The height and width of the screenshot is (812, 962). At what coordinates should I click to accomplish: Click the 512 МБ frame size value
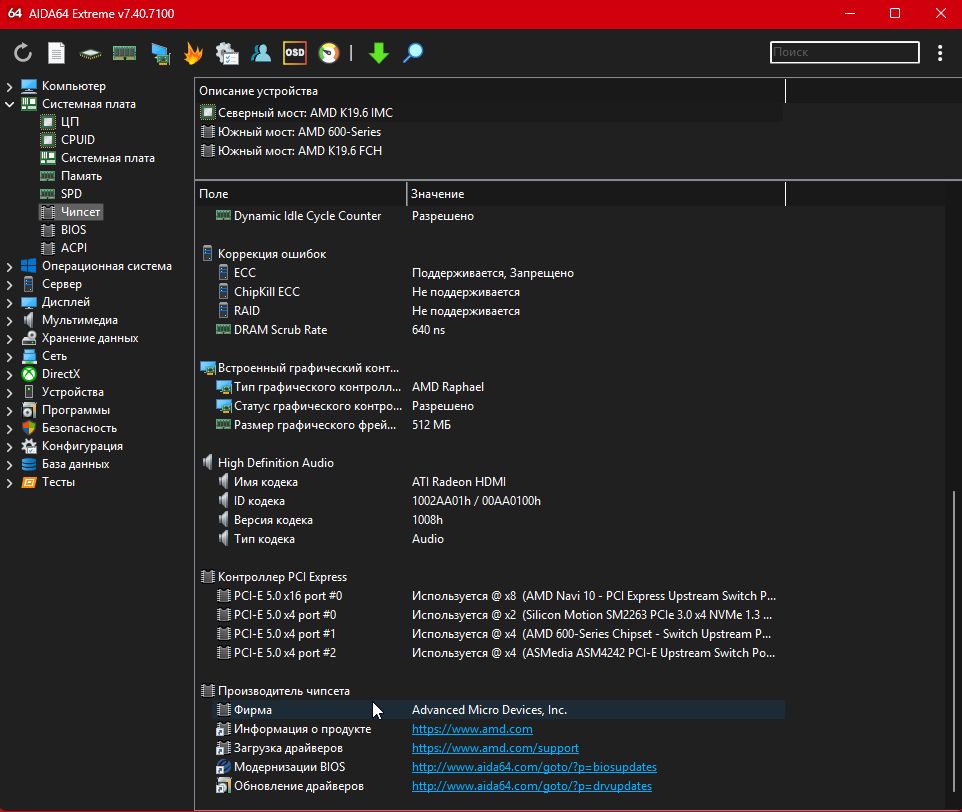431,425
